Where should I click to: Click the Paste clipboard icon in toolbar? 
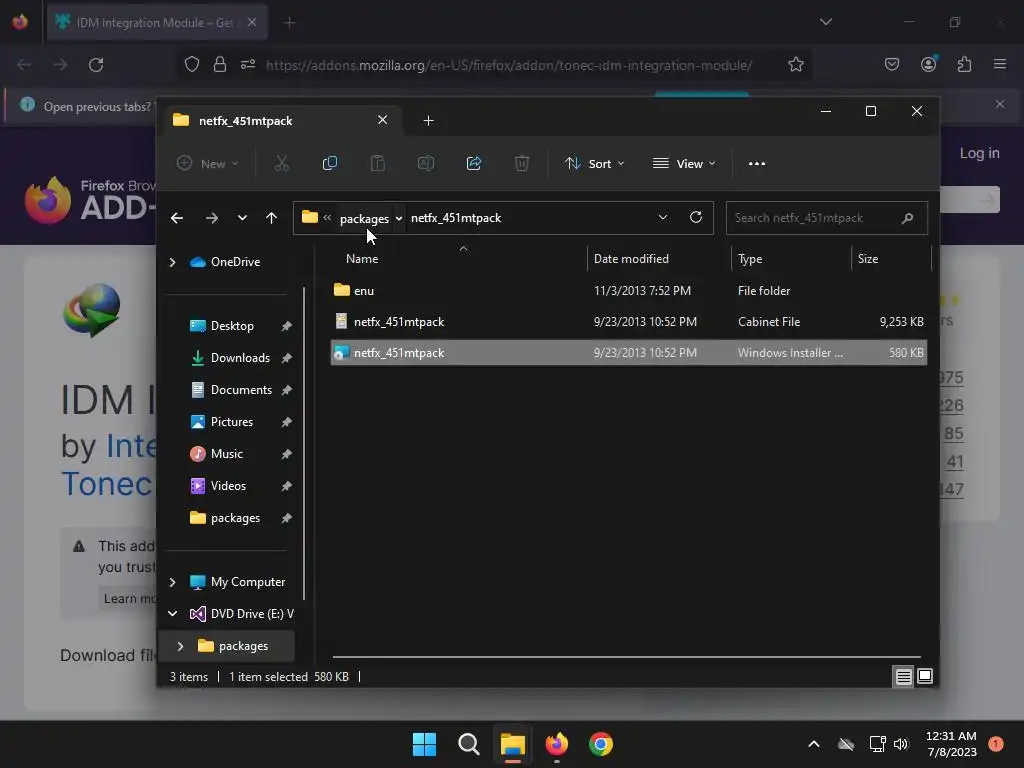[377, 163]
